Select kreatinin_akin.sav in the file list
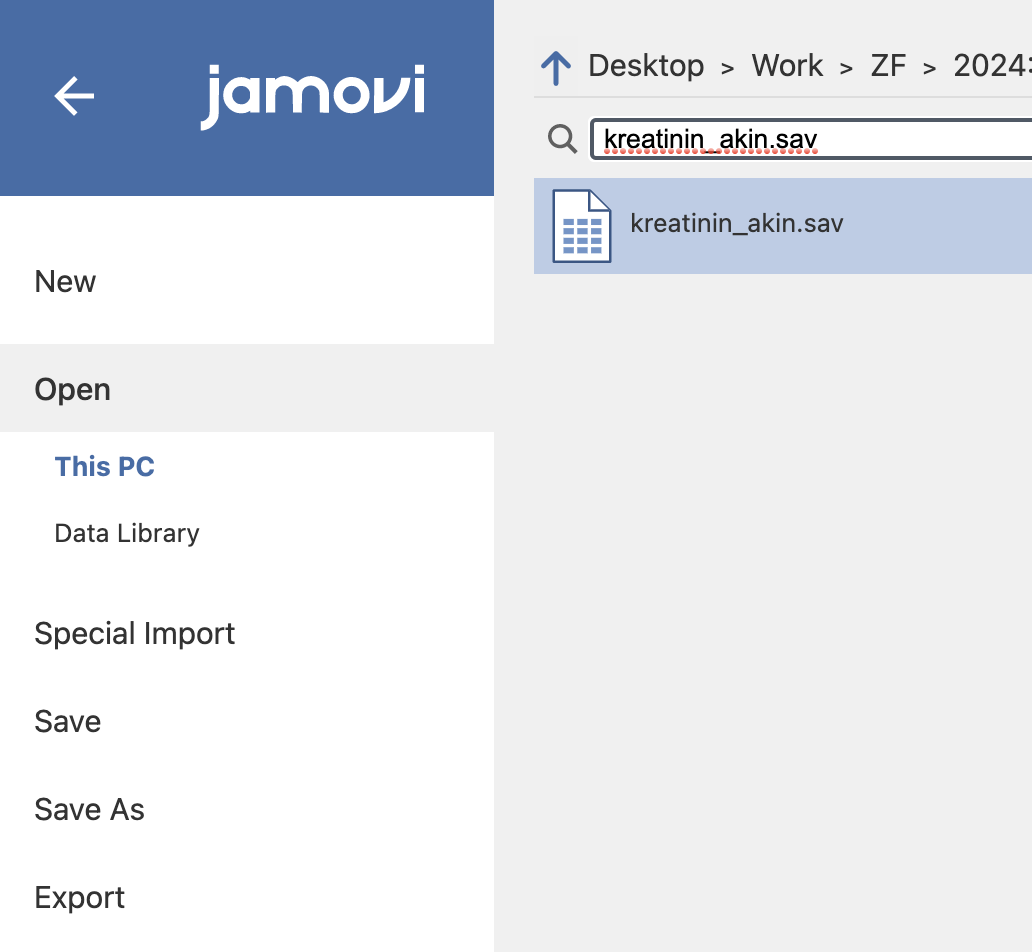 (783, 226)
